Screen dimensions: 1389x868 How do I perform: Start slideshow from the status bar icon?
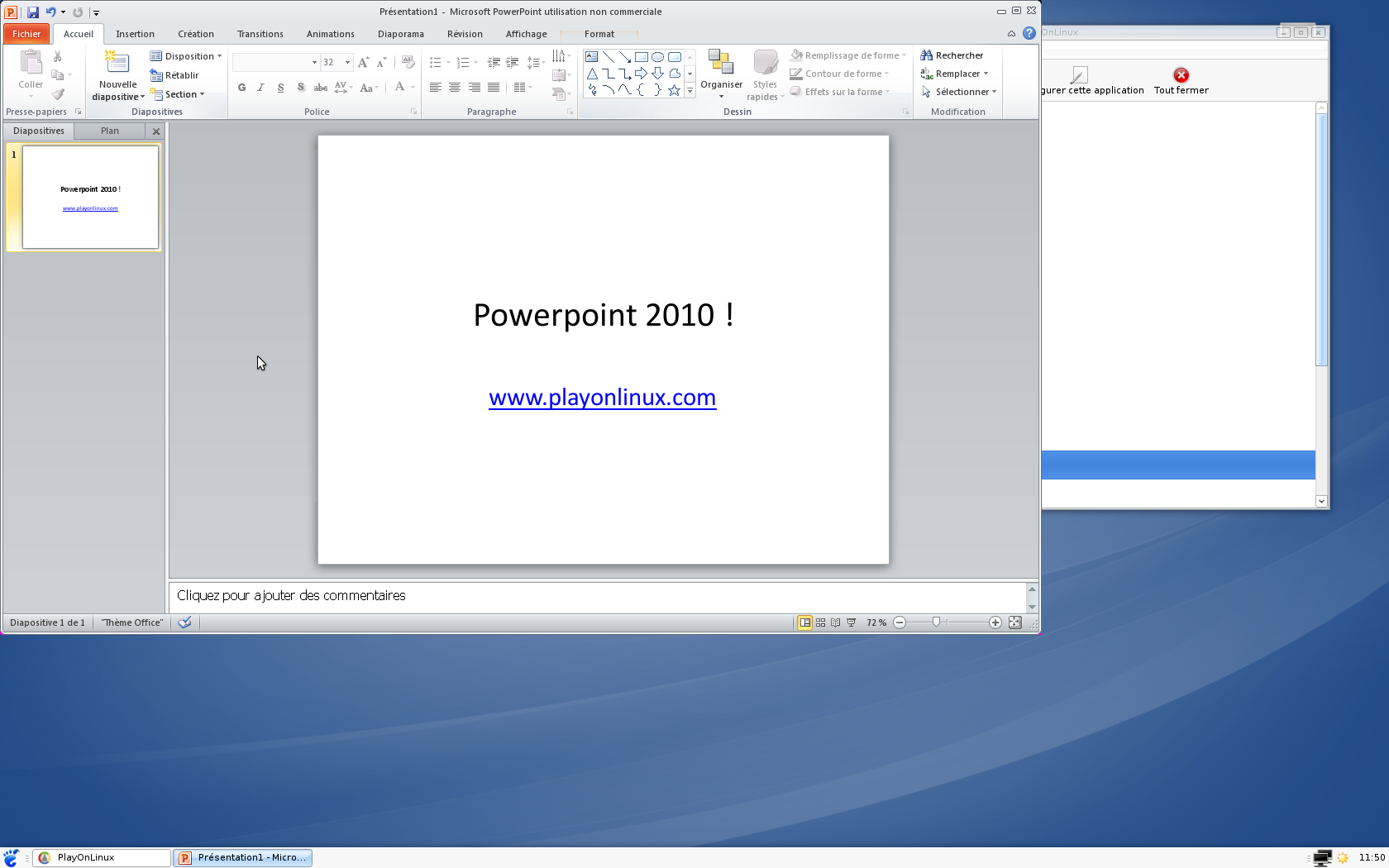click(851, 622)
